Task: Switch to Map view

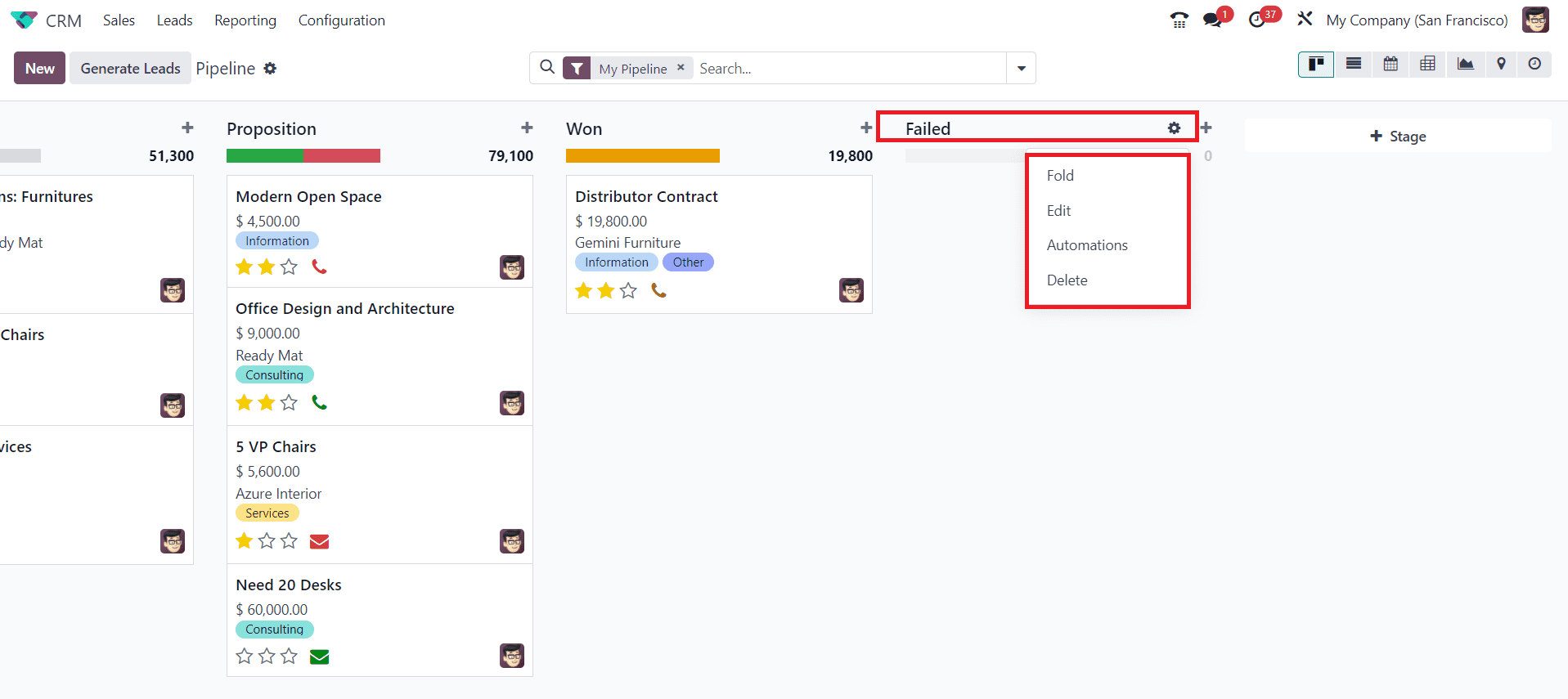Action: [1501, 64]
